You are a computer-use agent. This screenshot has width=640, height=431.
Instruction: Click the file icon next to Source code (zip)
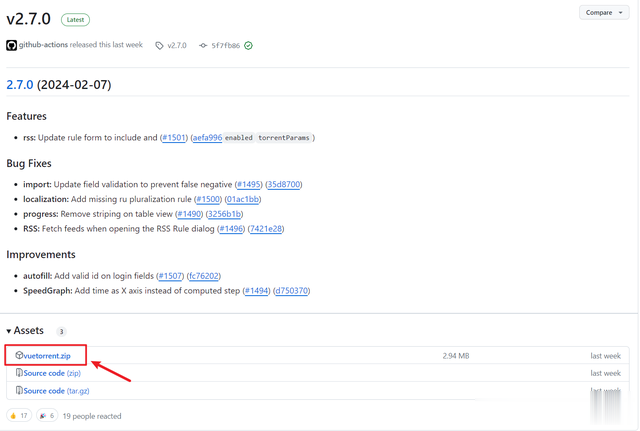pos(19,373)
